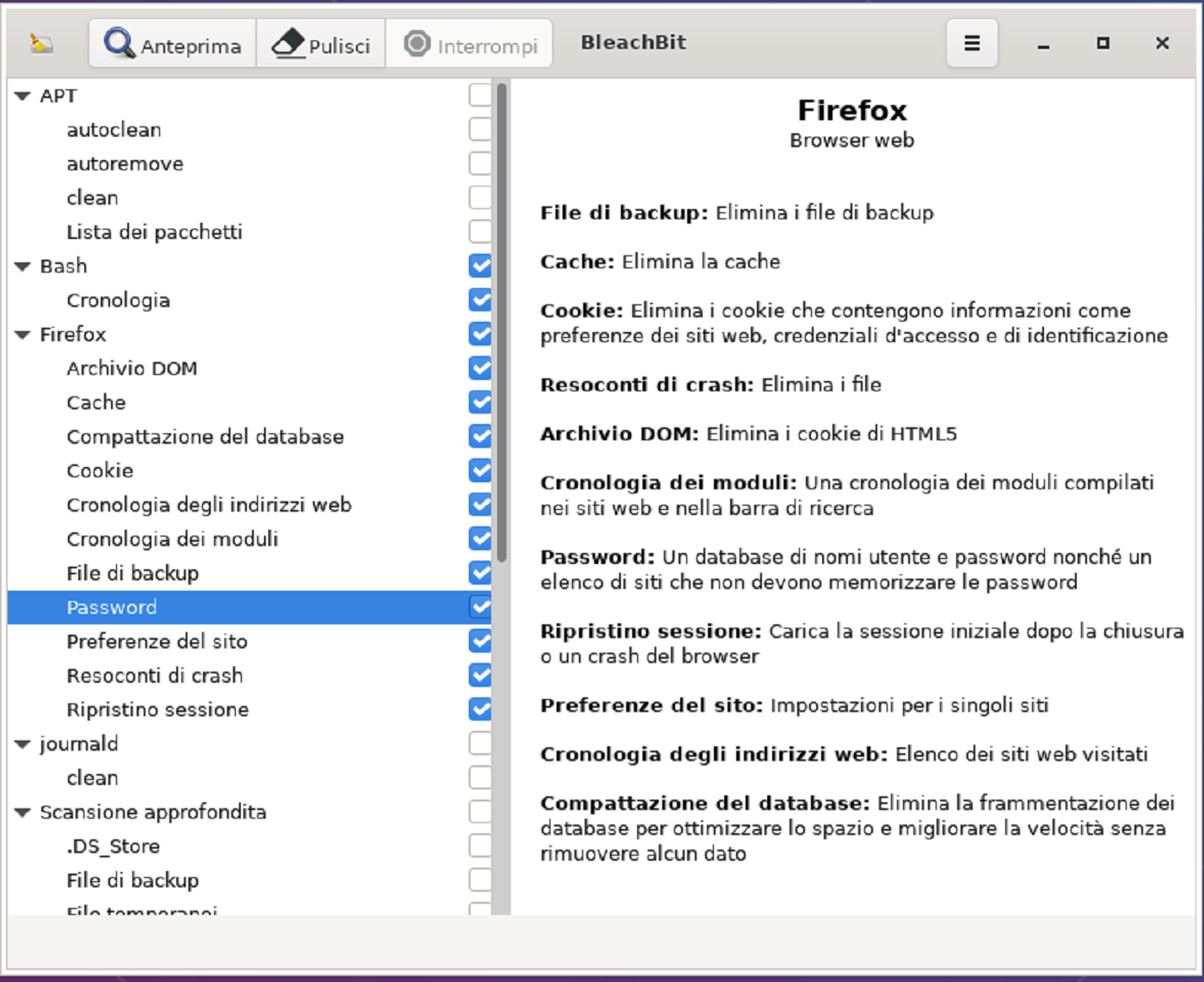Viewport: 1204px width, 982px height.
Task: Select Cache under Firefox
Action: [96, 402]
